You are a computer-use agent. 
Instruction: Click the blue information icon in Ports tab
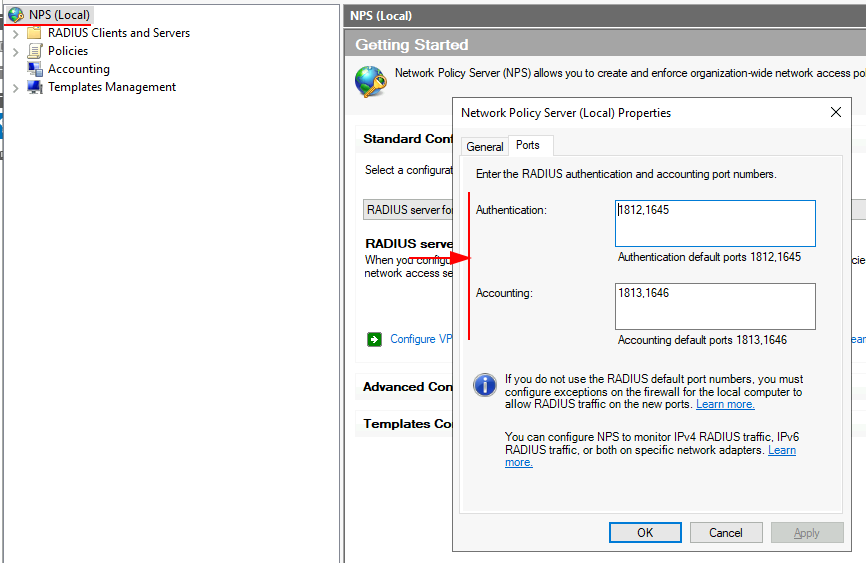(485, 385)
